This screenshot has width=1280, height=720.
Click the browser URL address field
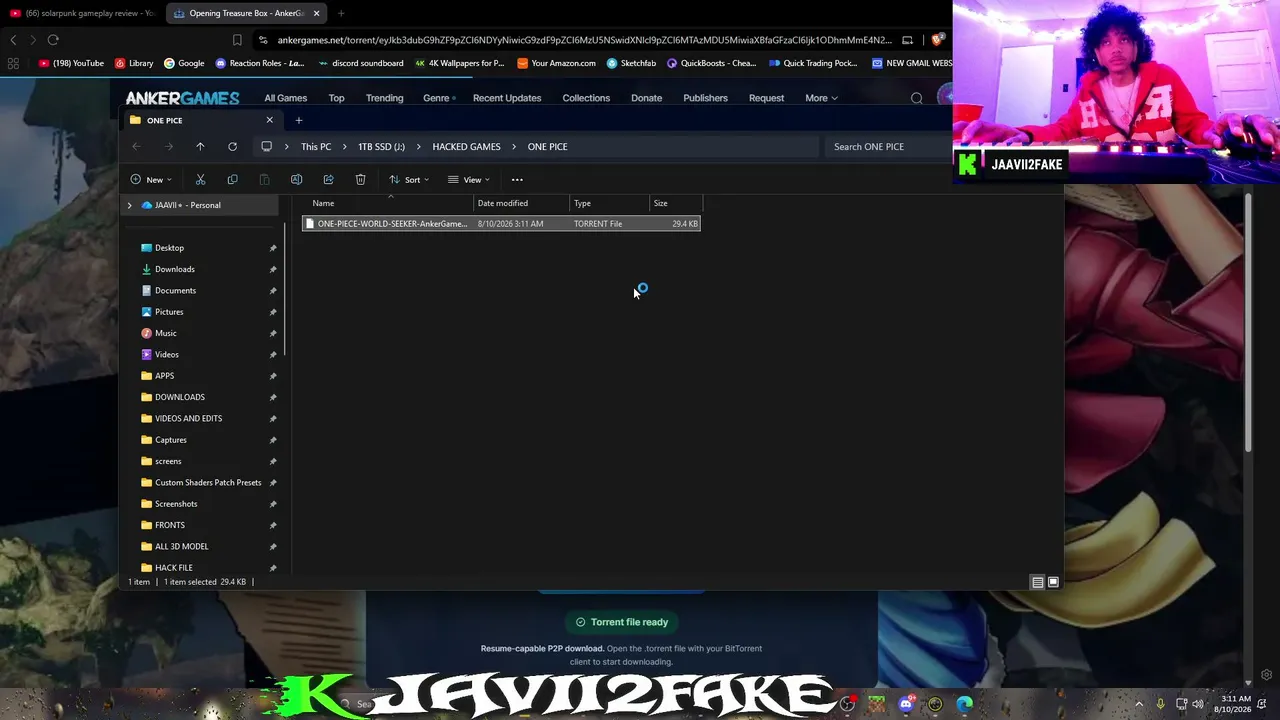pyautogui.click(x=584, y=40)
